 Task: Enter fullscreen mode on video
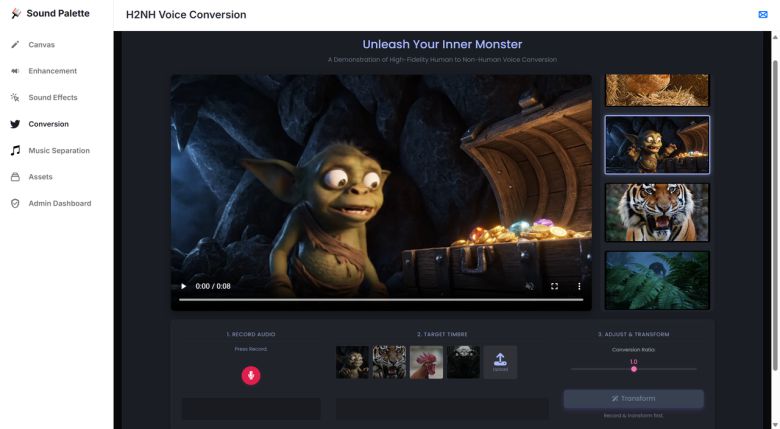pyautogui.click(x=555, y=286)
